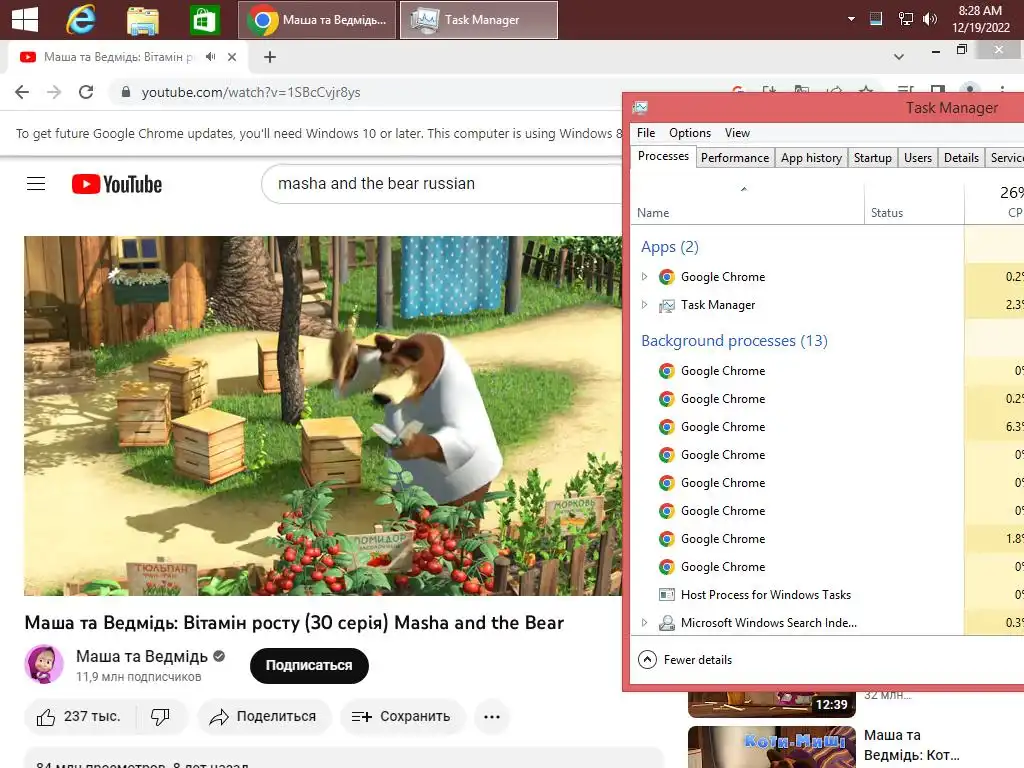Viewport: 1024px width, 768px height.
Task: Open Task Manager Options menu
Action: (690, 133)
